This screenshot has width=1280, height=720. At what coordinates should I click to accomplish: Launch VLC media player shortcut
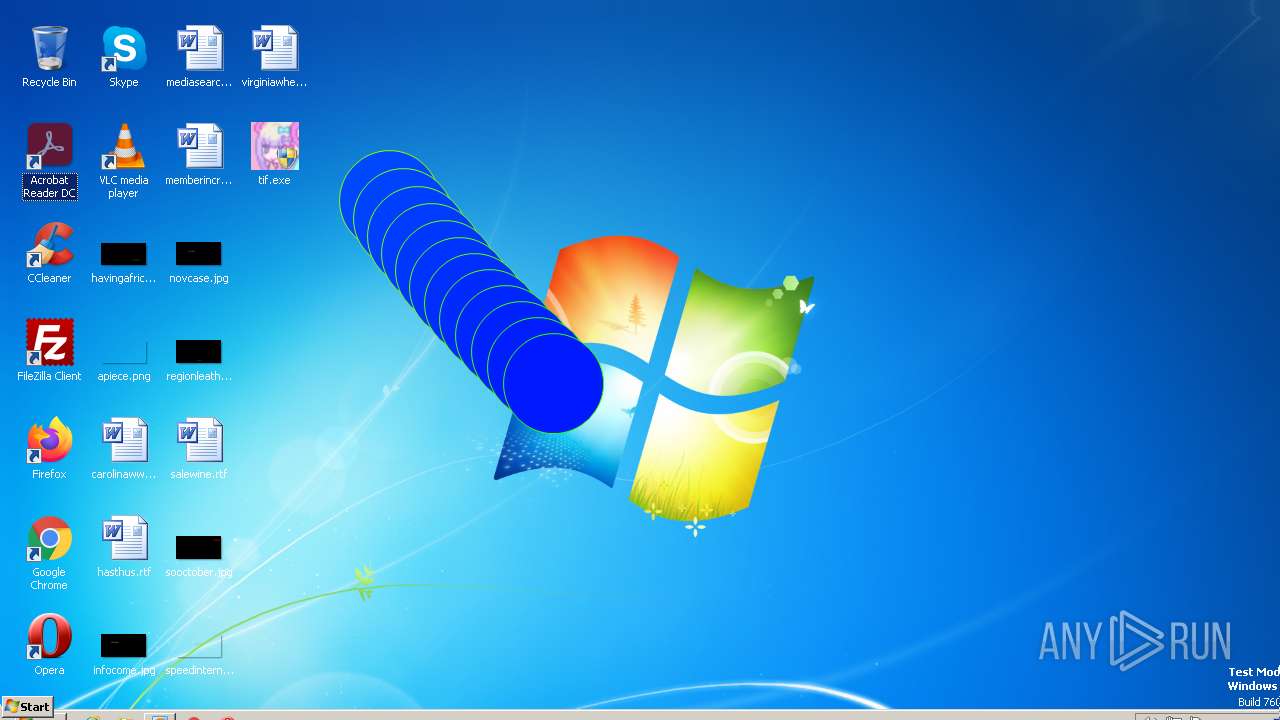click(x=124, y=161)
